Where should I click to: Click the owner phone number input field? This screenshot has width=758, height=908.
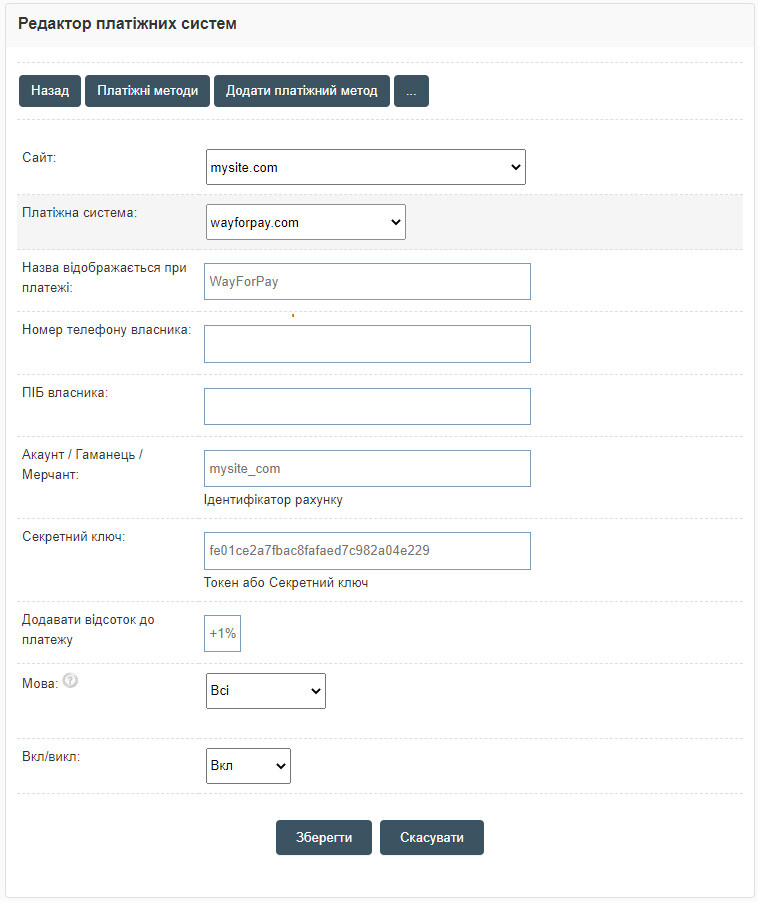[367, 344]
